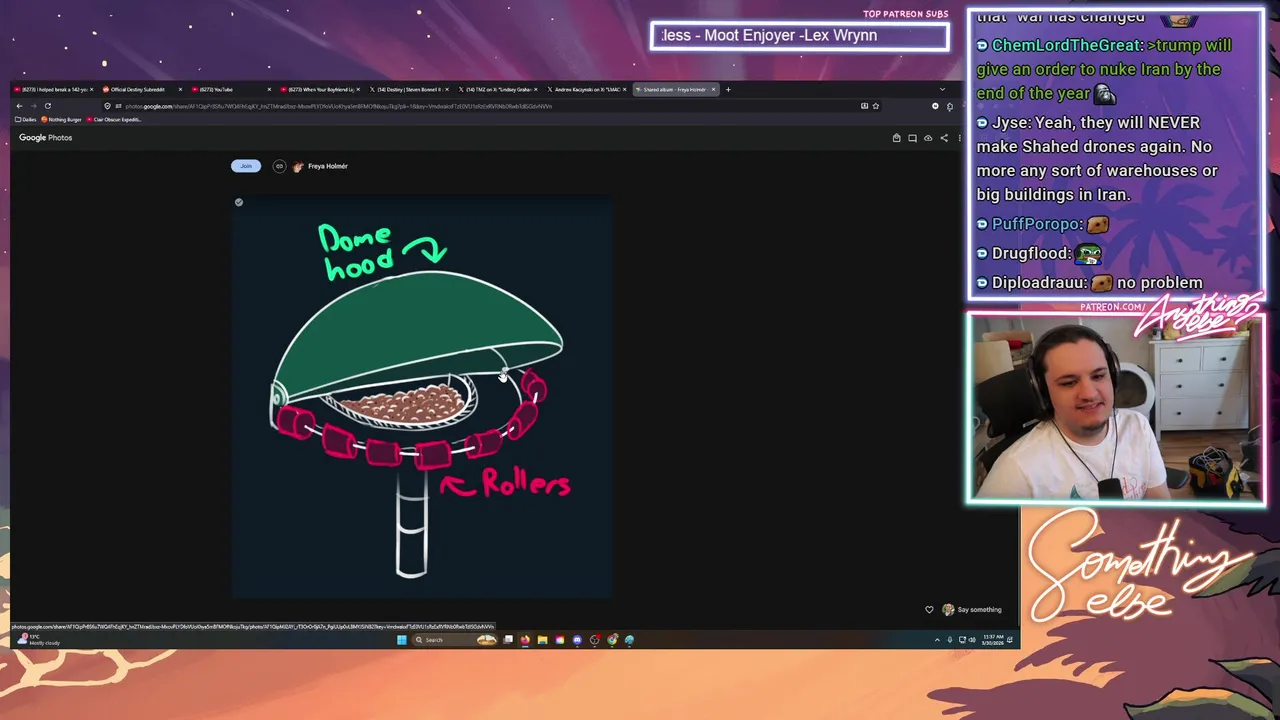1280x720 pixels.
Task: Click PuffPoropo username in chat
Action: pyautogui.click(x=1036, y=224)
